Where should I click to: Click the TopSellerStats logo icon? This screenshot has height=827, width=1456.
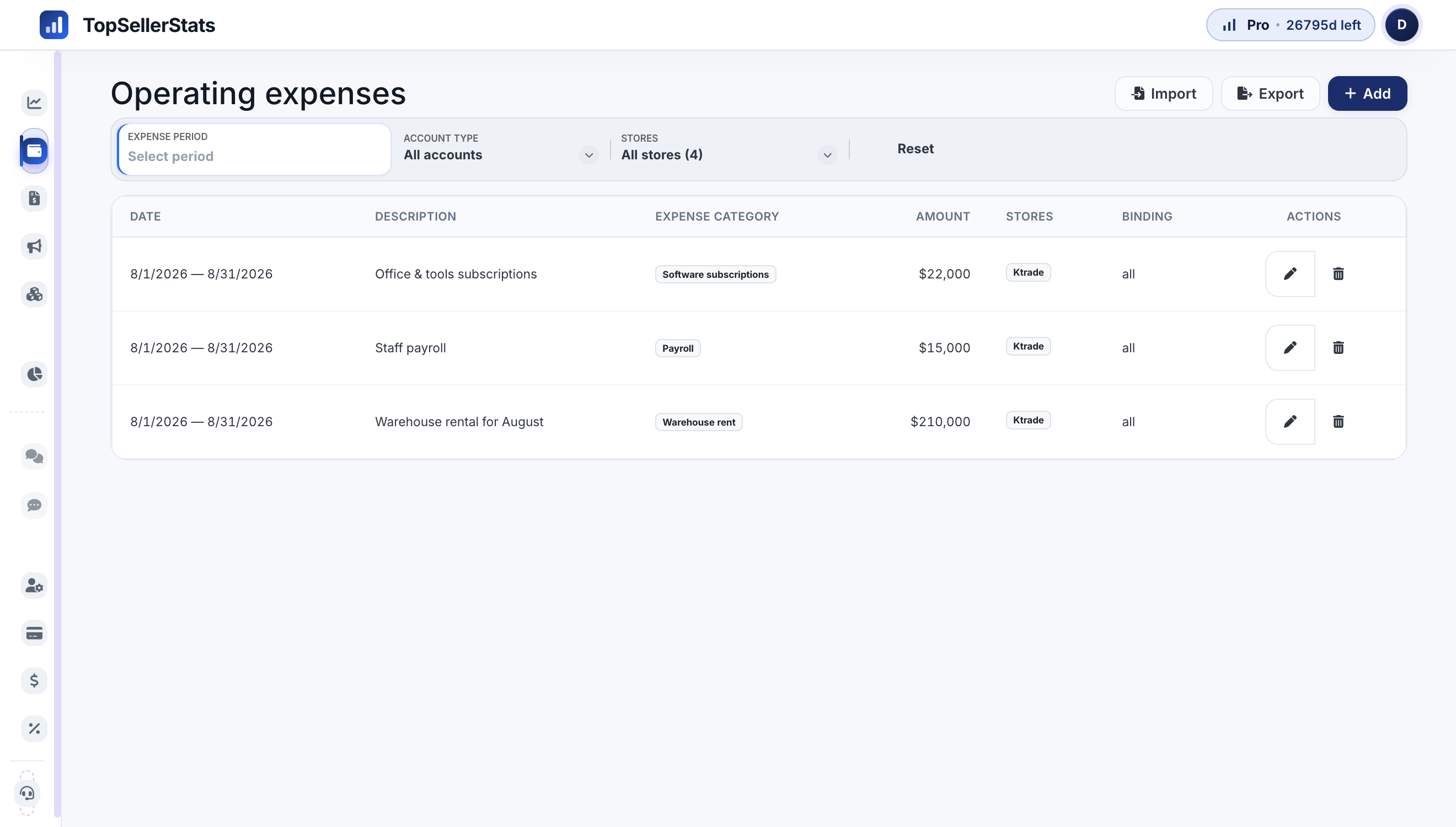point(54,25)
